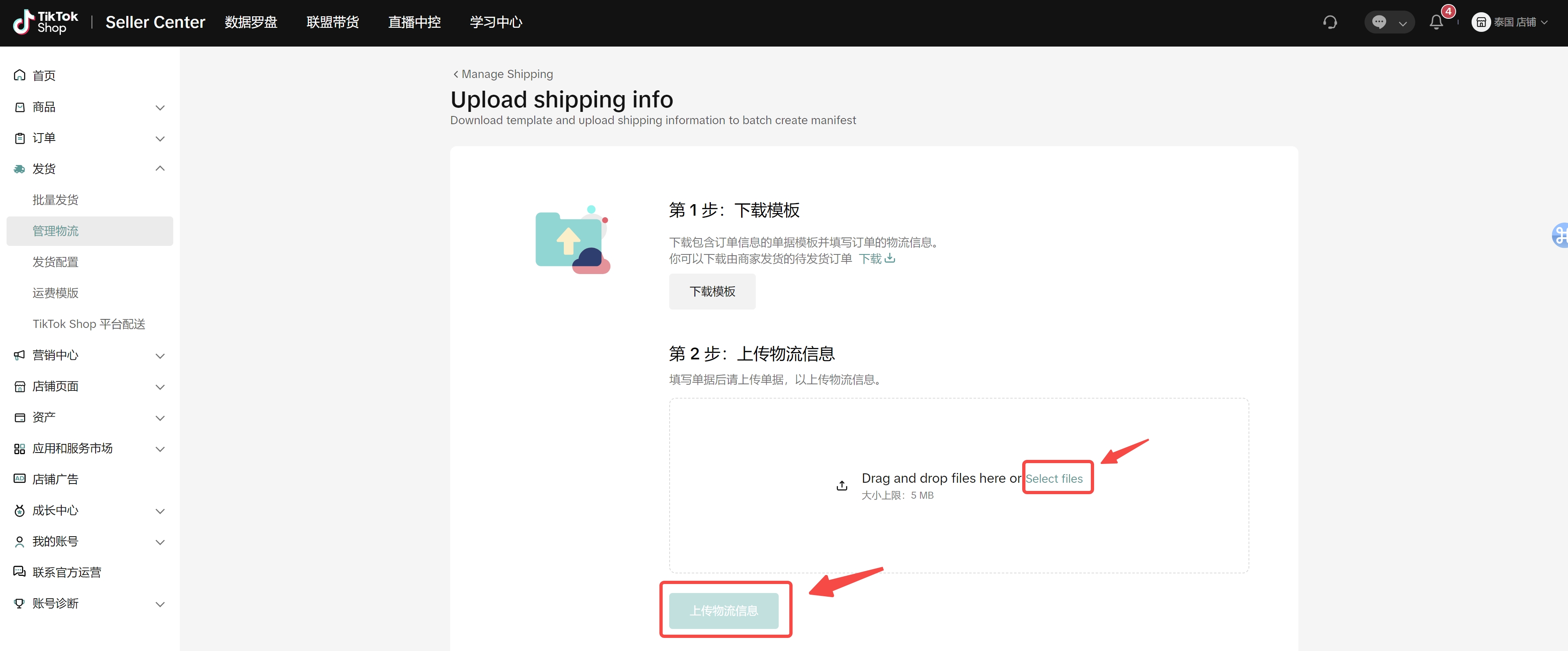
Task: Click the Select files link
Action: click(x=1054, y=479)
